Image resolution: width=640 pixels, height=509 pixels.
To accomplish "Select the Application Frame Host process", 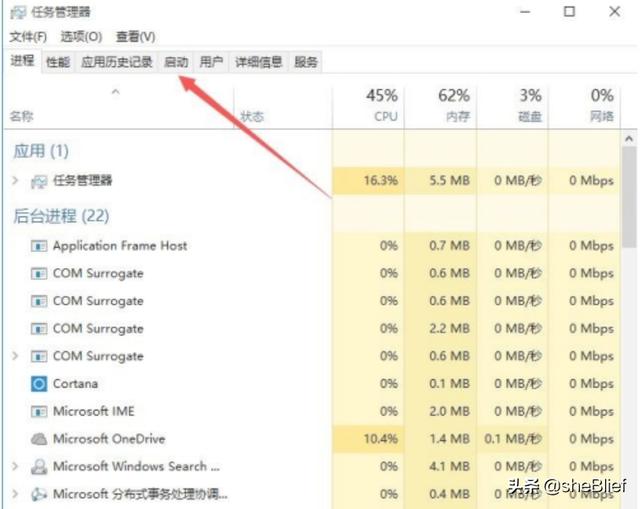I will click(312, 246).
